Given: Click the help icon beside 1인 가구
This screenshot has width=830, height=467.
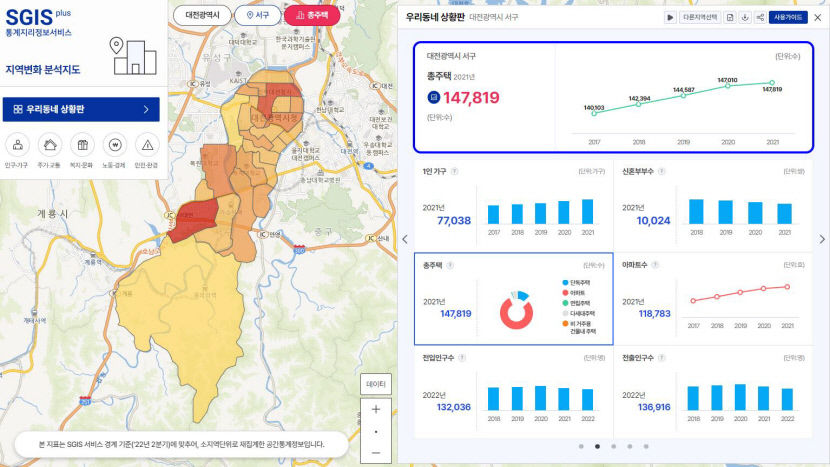Looking at the screenshot, I should (x=454, y=172).
